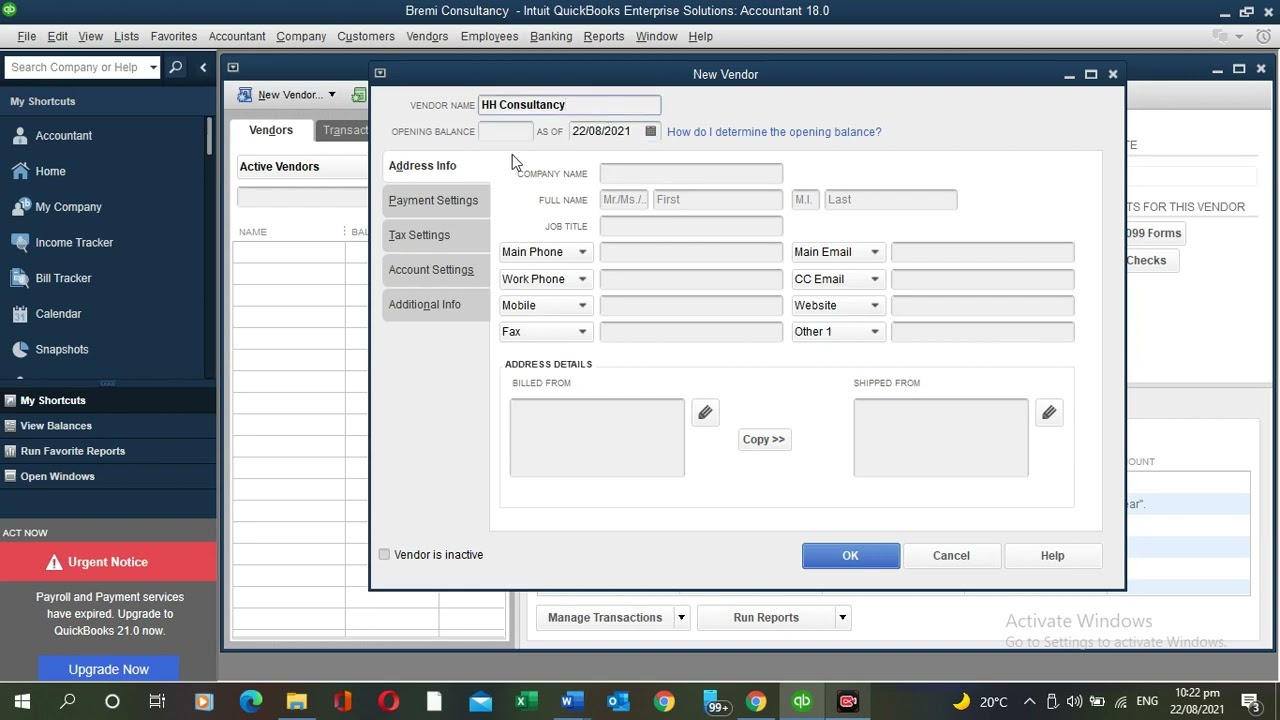This screenshot has width=1280, height=720.
Task: Click the Opening Balance field
Action: tap(505, 132)
